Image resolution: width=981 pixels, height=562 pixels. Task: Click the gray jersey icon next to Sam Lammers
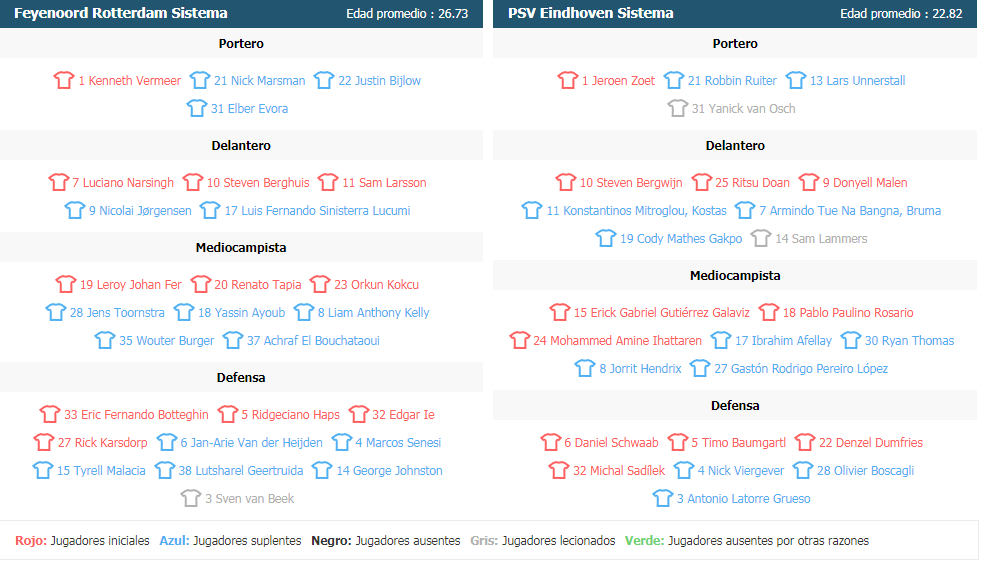point(761,238)
